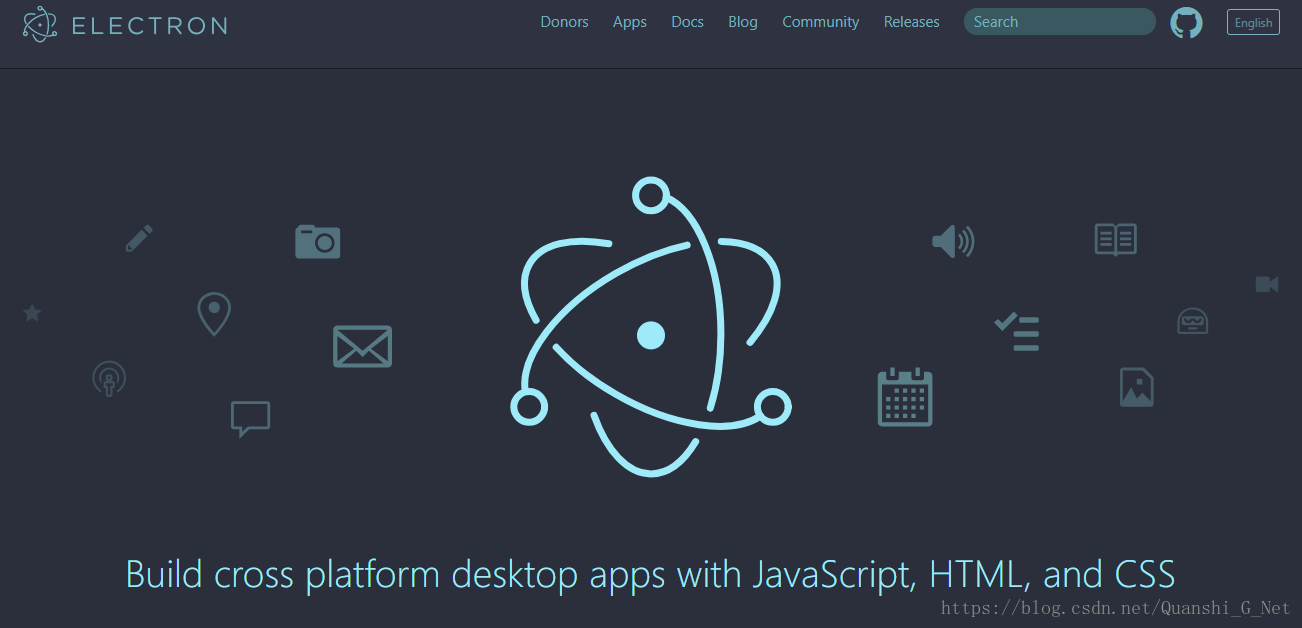The image size is (1302, 628).
Task: Go to the Apps section
Action: click(630, 22)
